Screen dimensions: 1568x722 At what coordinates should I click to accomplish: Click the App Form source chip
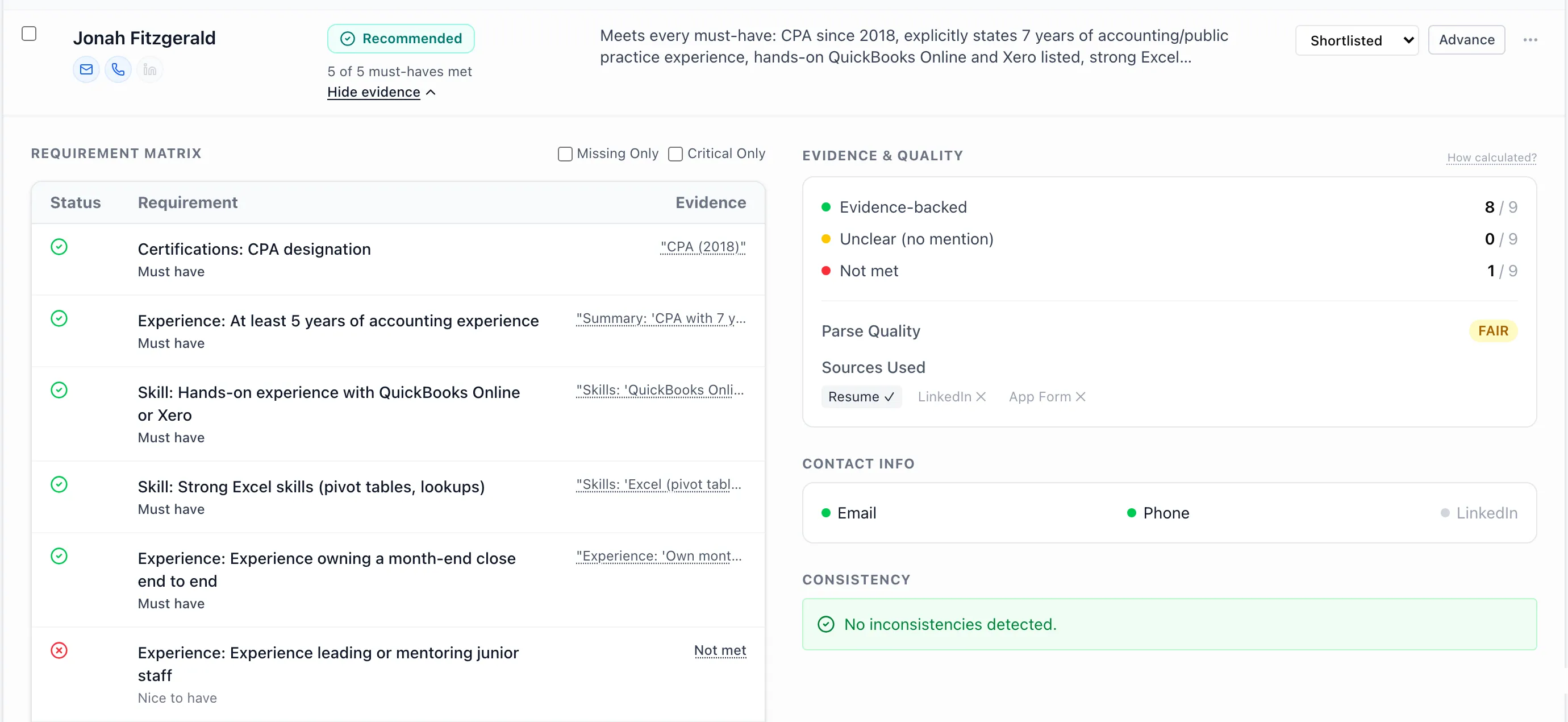coord(1047,397)
